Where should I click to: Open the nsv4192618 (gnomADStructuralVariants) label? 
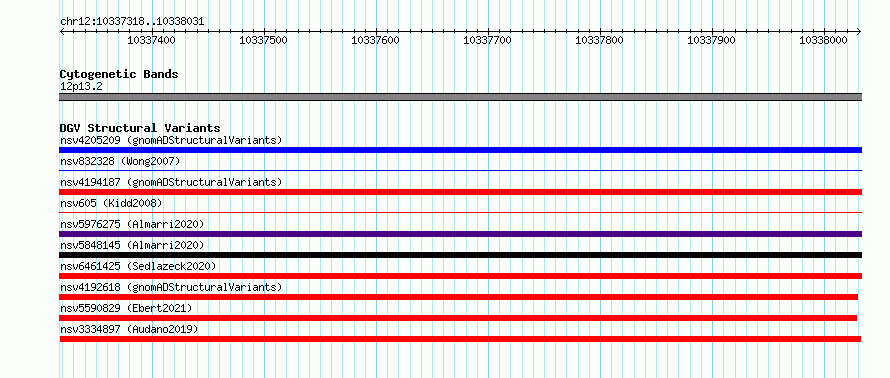click(171, 287)
